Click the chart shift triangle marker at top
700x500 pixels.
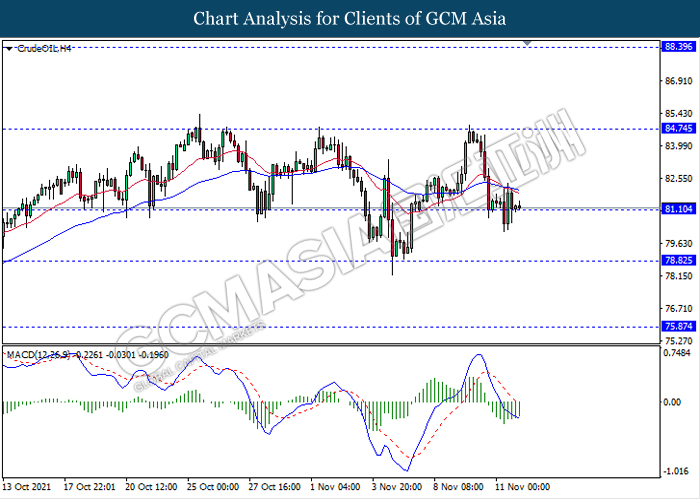click(527, 43)
